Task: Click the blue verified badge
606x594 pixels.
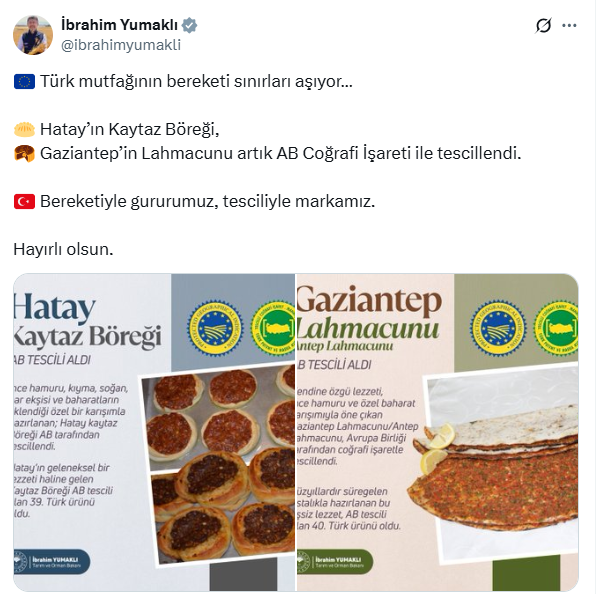Action: [189, 25]
